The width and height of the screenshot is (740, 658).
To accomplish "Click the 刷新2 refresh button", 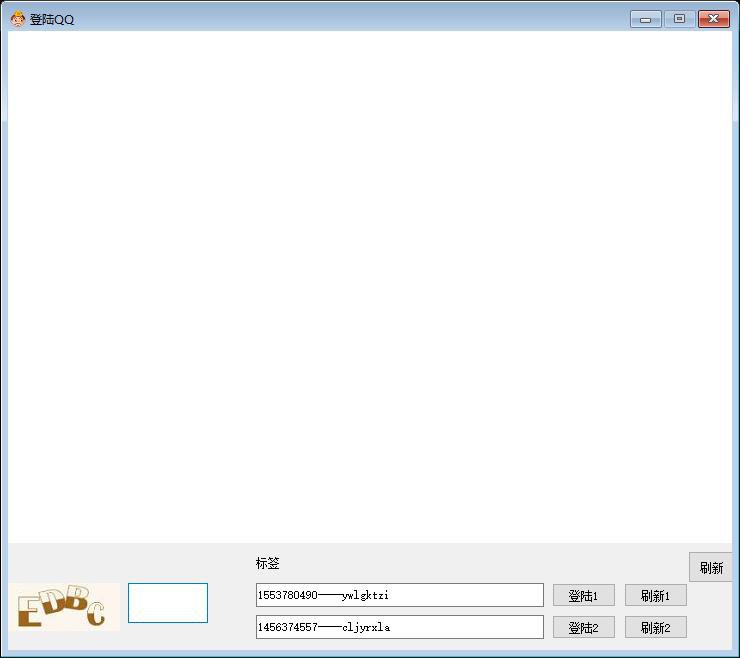I will 655,628.
